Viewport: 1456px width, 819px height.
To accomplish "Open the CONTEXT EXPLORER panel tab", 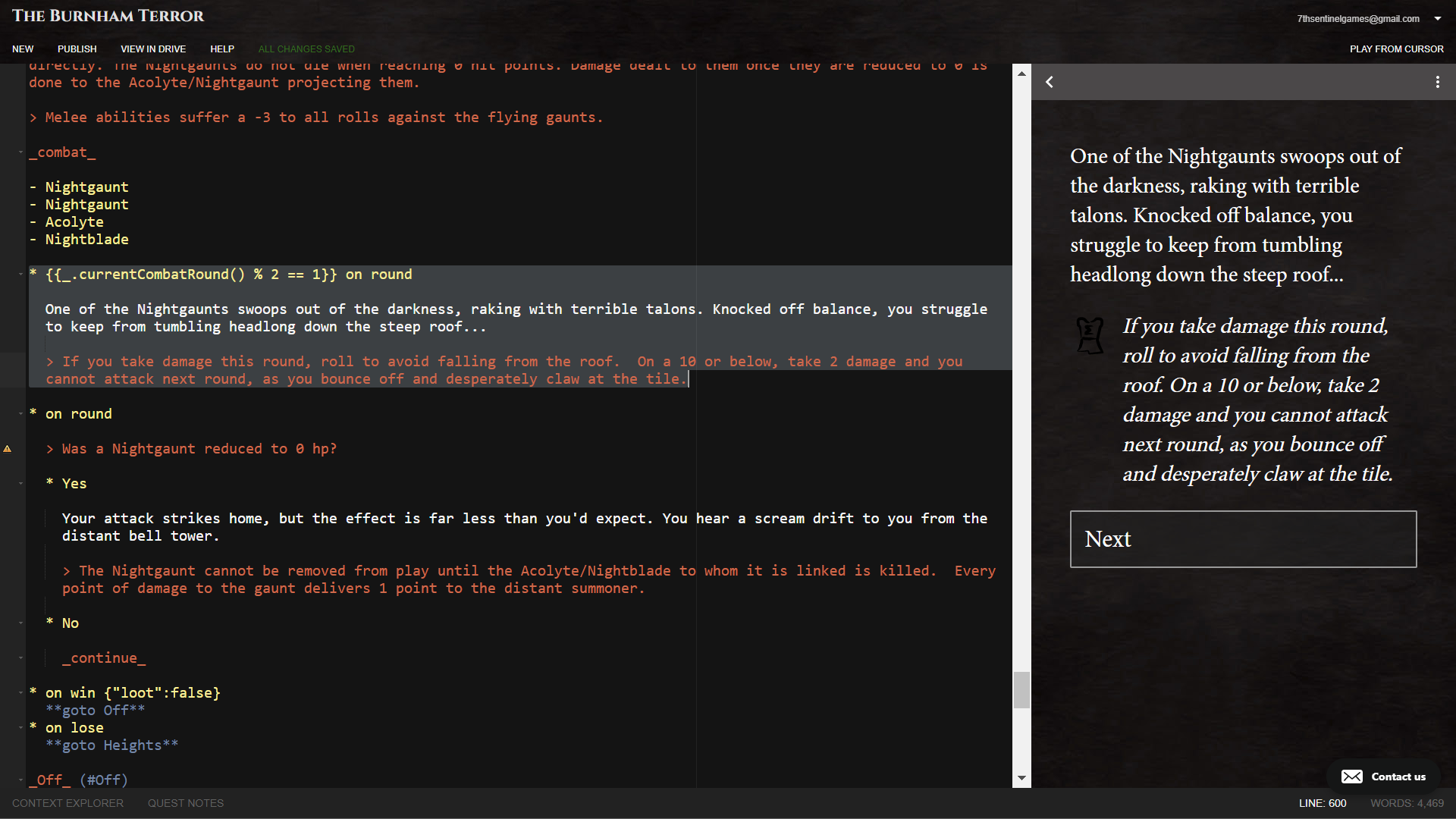I will tap(67, 803).
